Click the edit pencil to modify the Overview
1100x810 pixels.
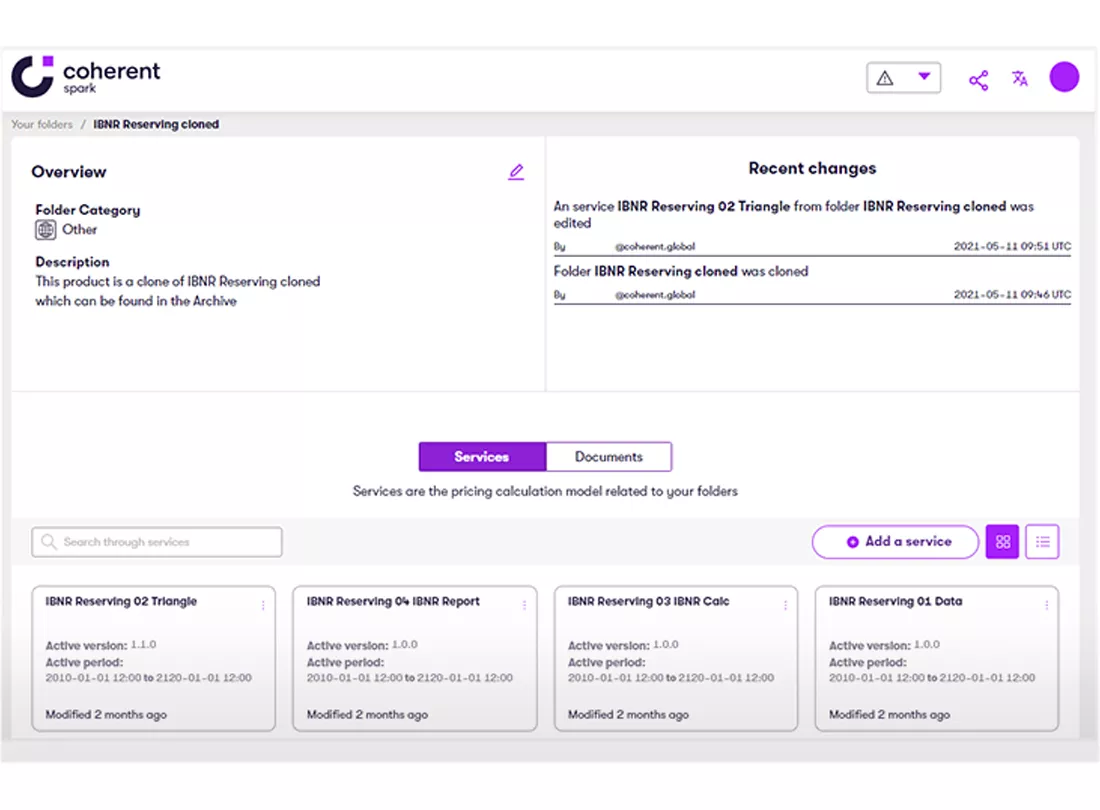pos(516,171)
